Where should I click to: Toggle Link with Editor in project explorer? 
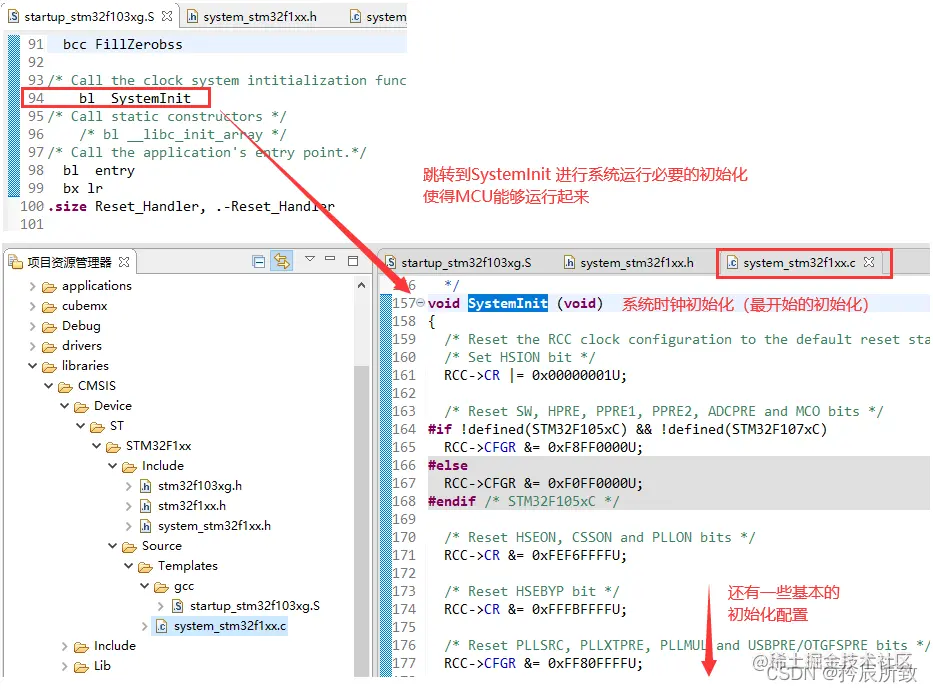pos(281,261)
